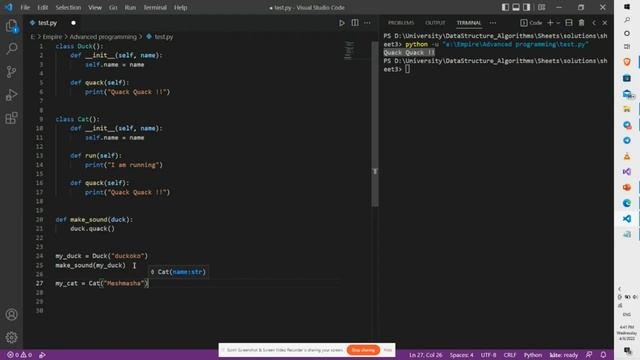Image resolution: width=640 pixels, height=360 pixels.
Task: Click the editor vertical scrollbar
Action: [x=375, y=124]
